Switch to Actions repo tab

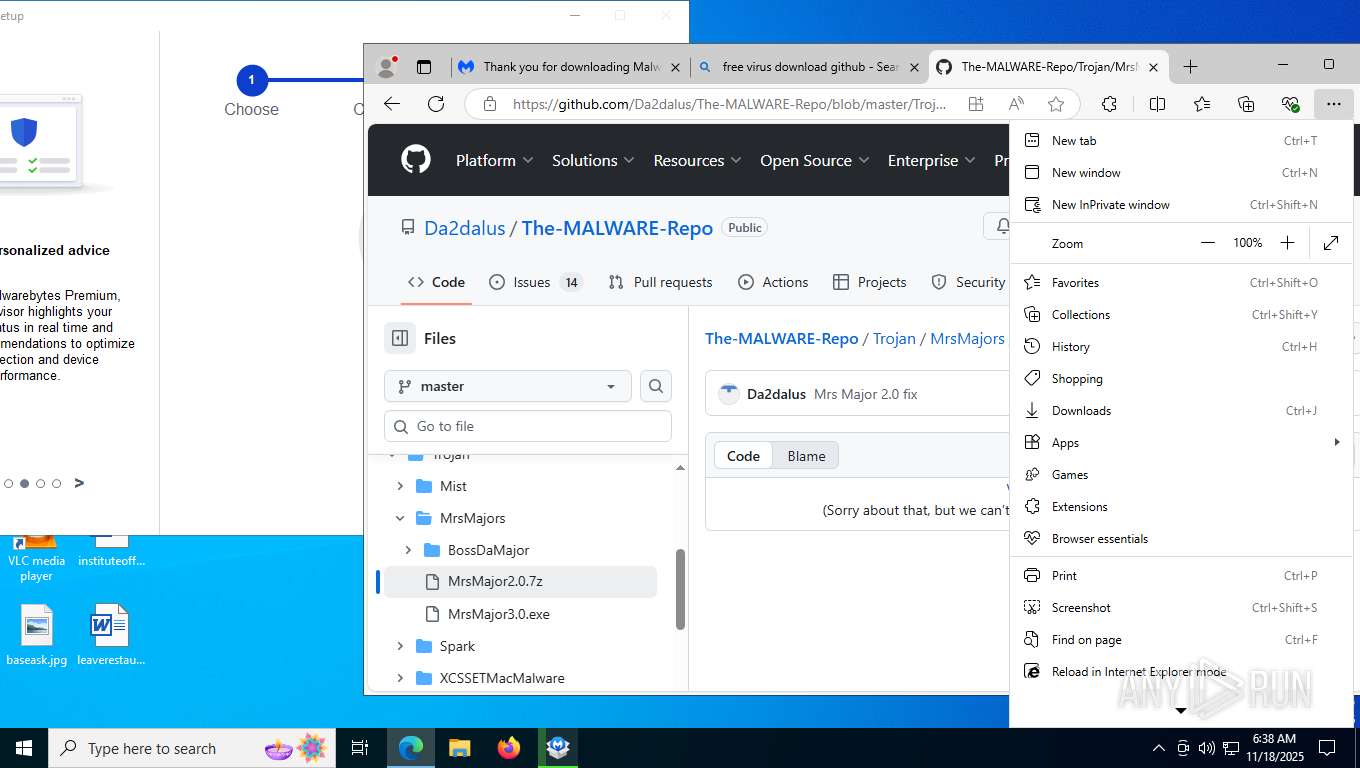tap(773, 282)
